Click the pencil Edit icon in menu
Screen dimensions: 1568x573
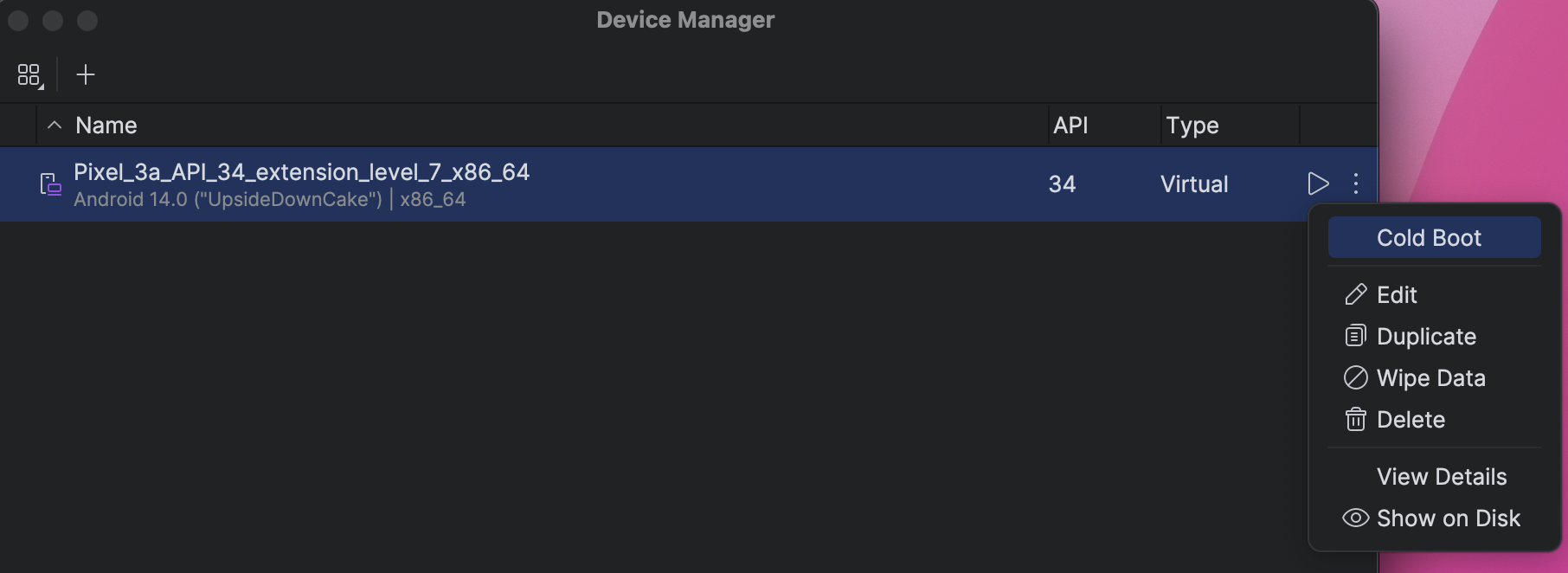(x=1355, y=295)
